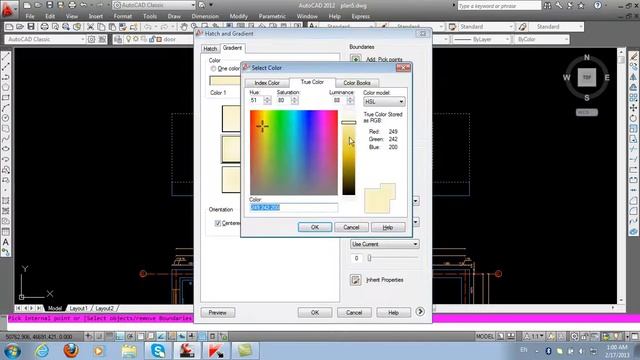The width and height of the screenshot is (640, 360).
Task: Switch to the Index Color tab
Action: coord(267,83)
